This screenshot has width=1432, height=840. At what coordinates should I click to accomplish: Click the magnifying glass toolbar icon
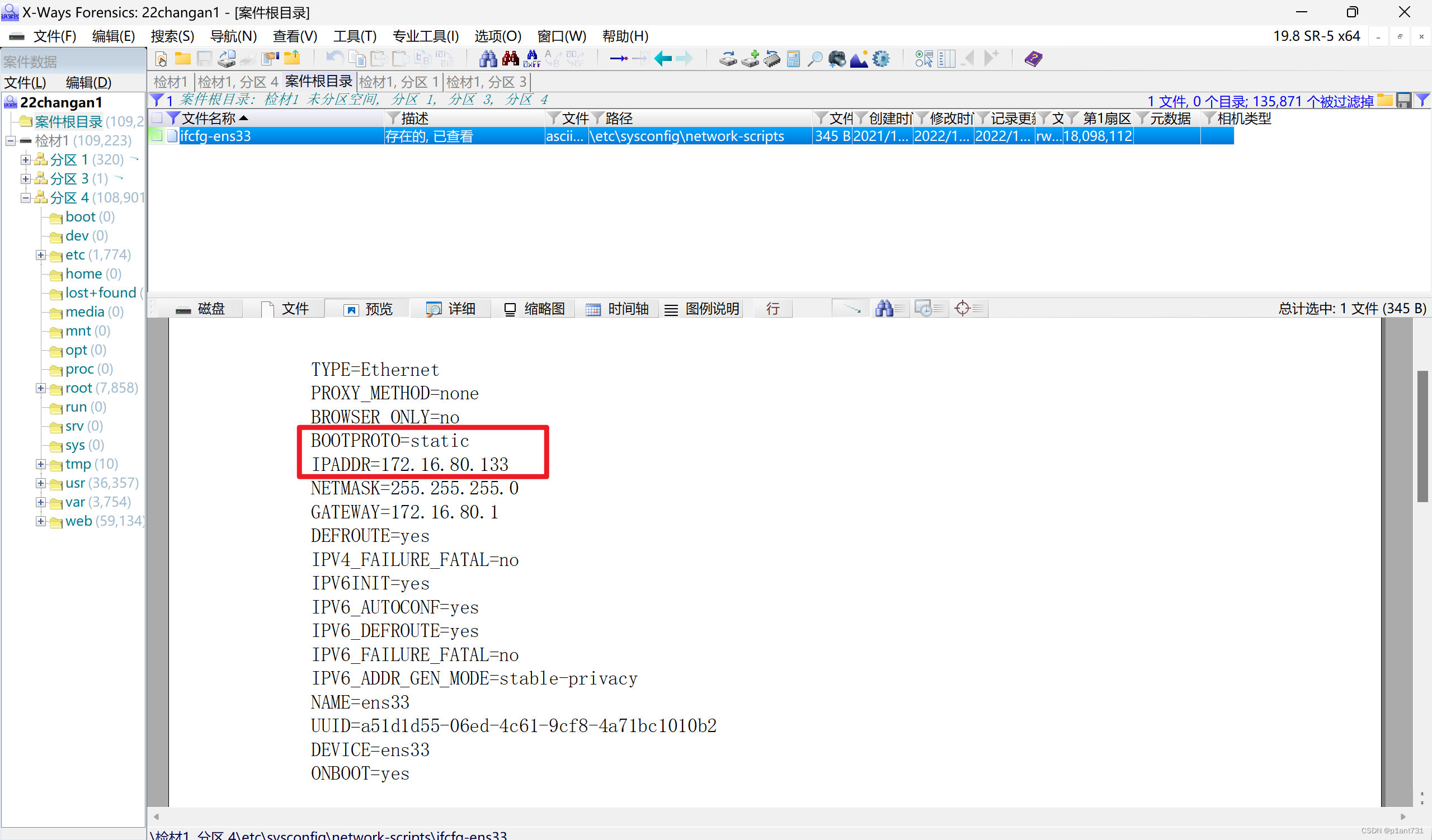pos(815,59)
